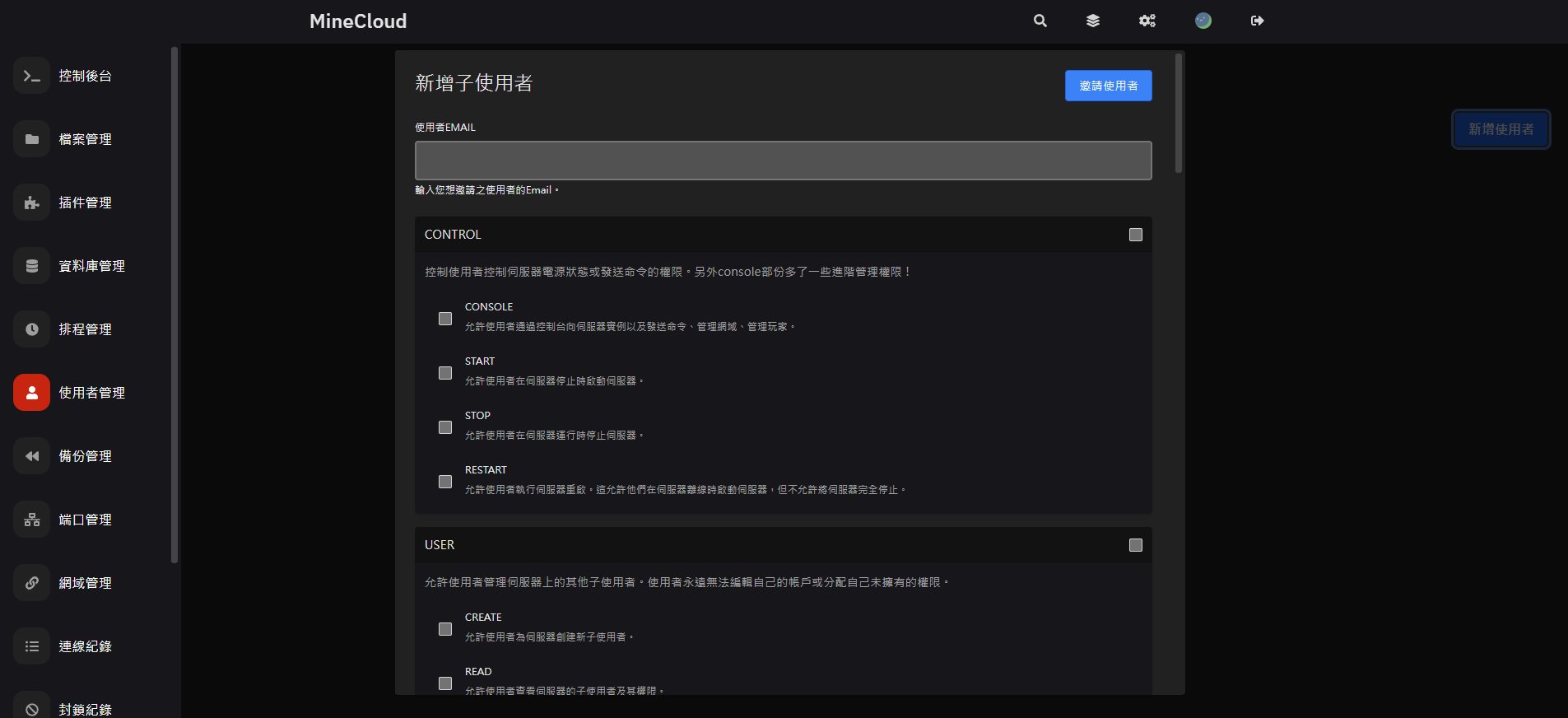Image resolution: width=1568 pixels, height=718 pixels.
Task: Click the dialog's vertical scrollbar
Action: (x=1179, y=114)
